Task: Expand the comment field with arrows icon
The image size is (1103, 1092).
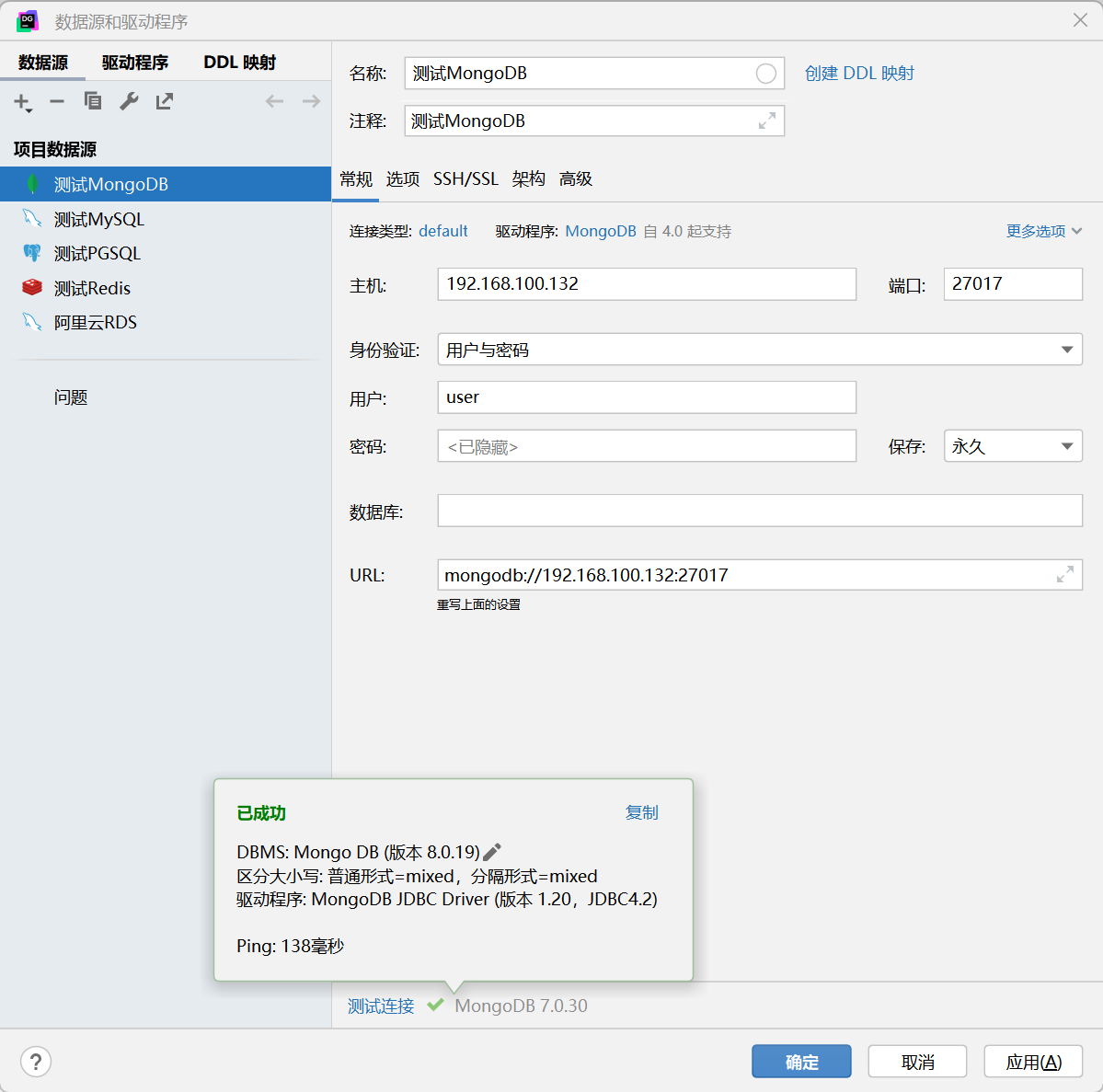Action: coord(766,121)
